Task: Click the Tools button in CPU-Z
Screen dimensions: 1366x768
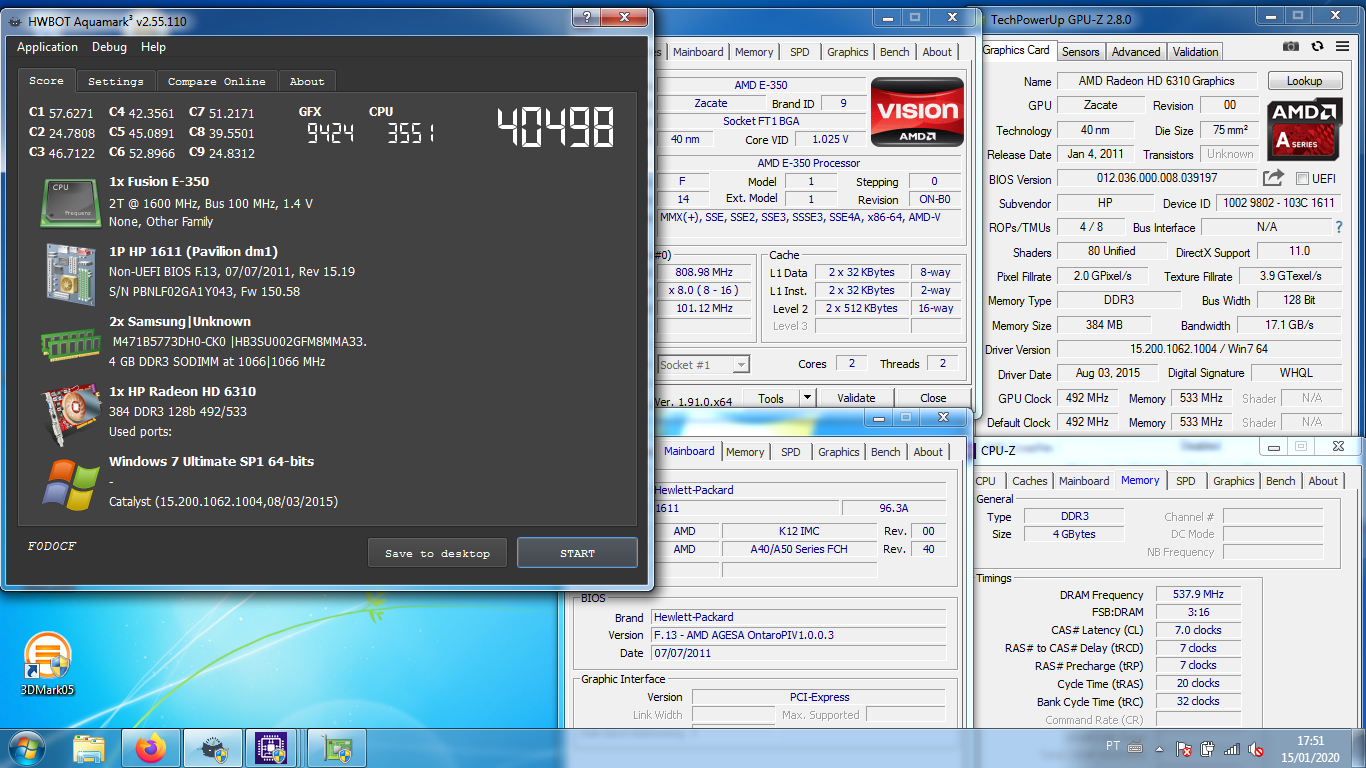Action: tap(771, 397)
